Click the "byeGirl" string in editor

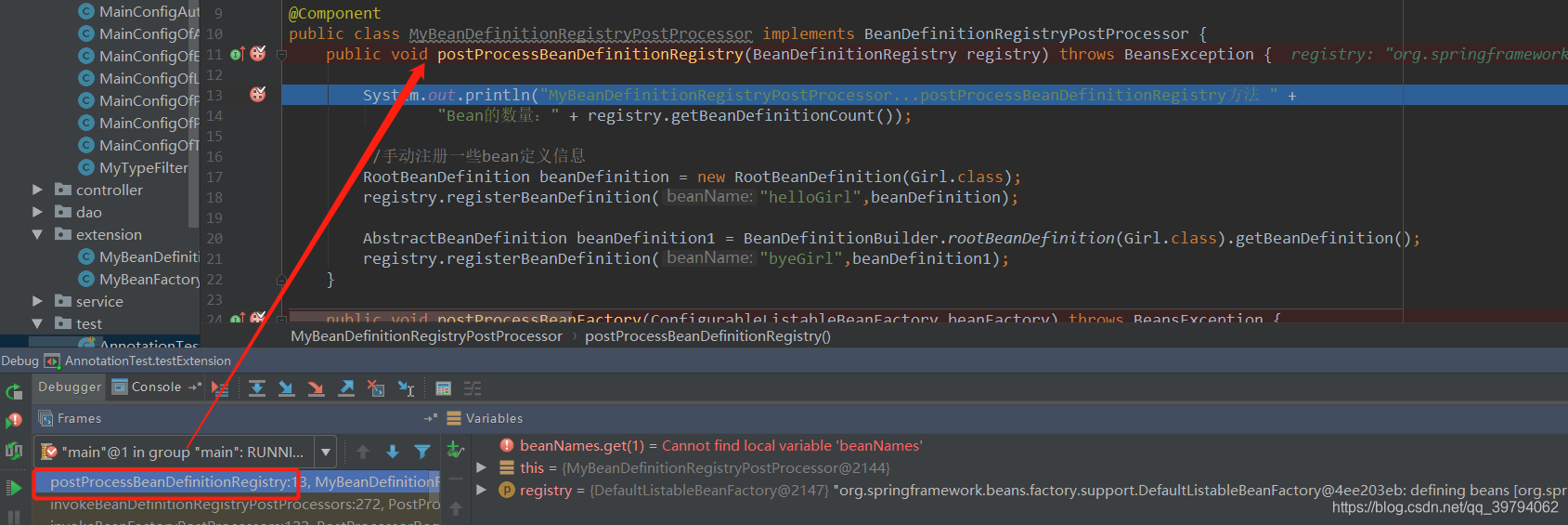coord(801,258)
